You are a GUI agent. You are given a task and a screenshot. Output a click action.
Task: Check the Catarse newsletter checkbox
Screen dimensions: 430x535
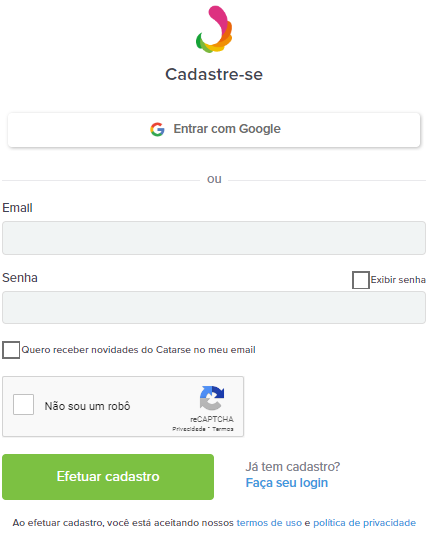pos(11,350)
